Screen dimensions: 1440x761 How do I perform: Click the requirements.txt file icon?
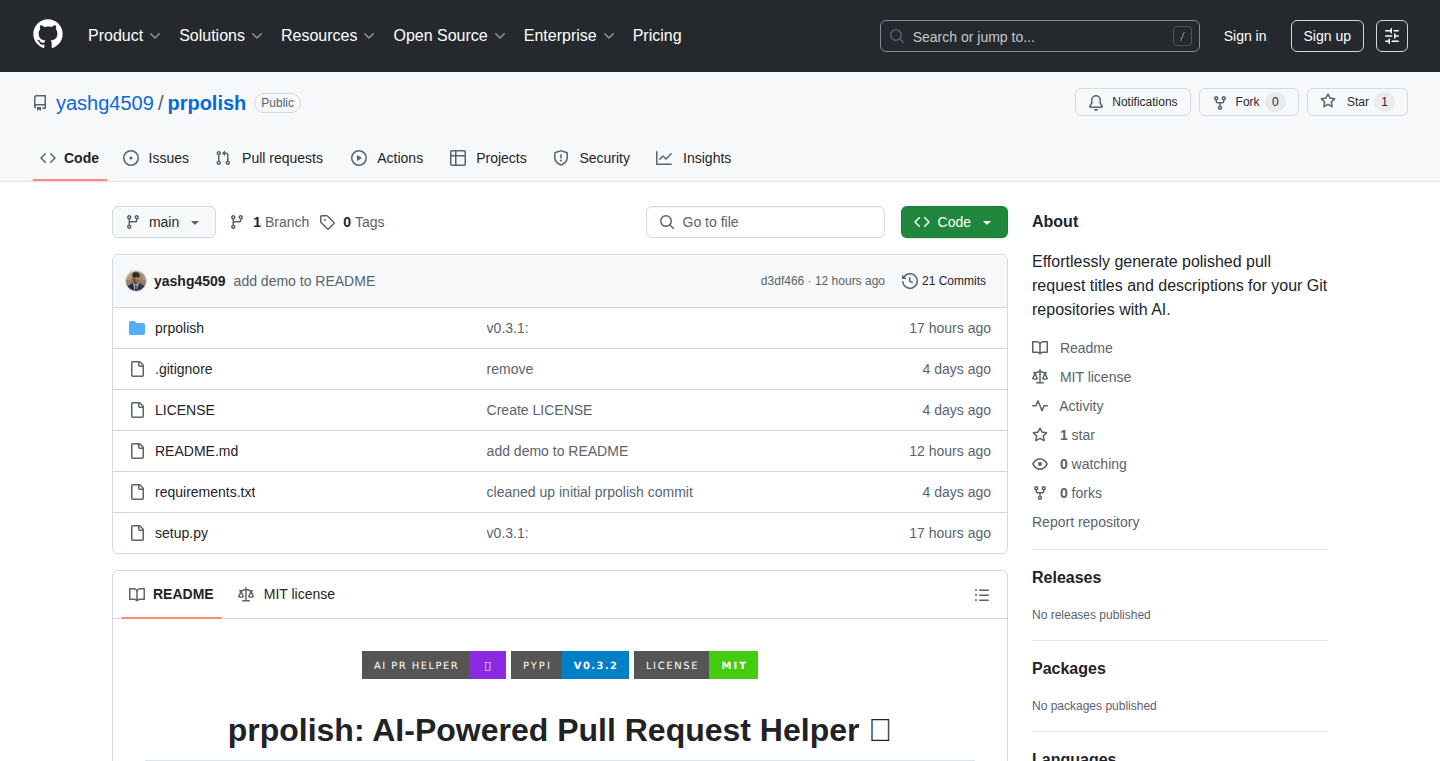click(x=137, y=492)
